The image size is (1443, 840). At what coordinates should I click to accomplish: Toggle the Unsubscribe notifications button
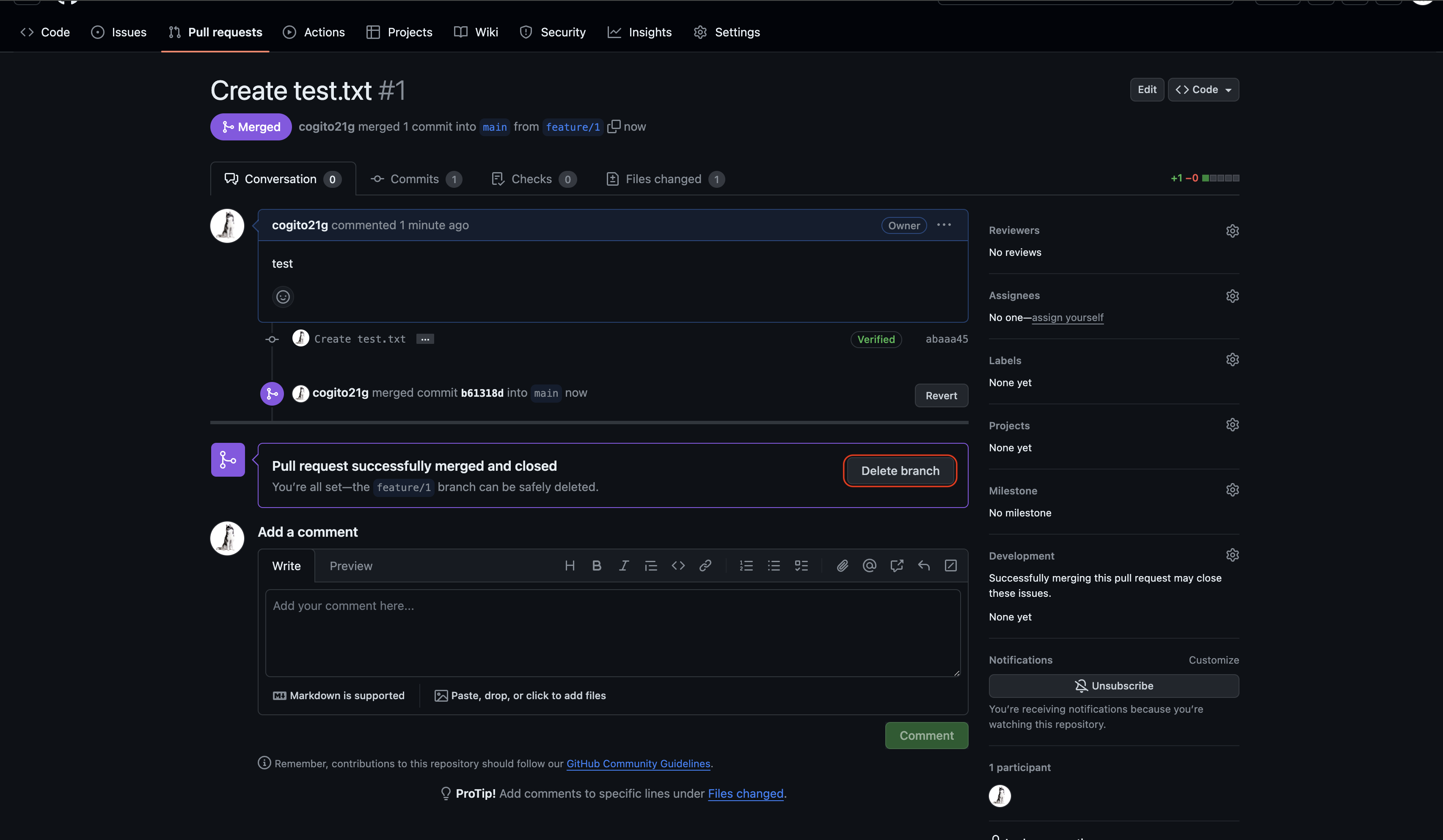1113,686
